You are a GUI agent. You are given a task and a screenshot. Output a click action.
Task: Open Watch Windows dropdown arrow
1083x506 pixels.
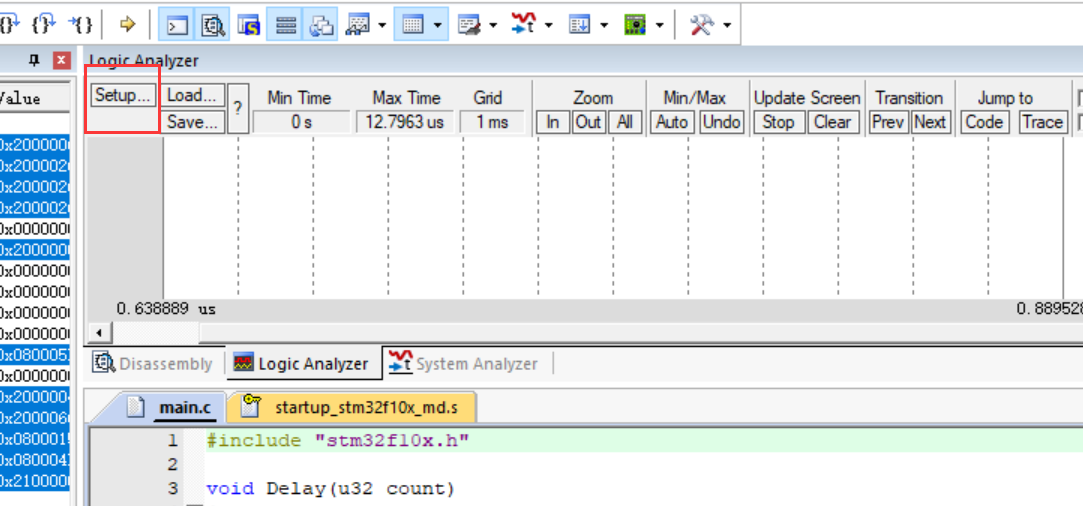click(x=382, y=26)
